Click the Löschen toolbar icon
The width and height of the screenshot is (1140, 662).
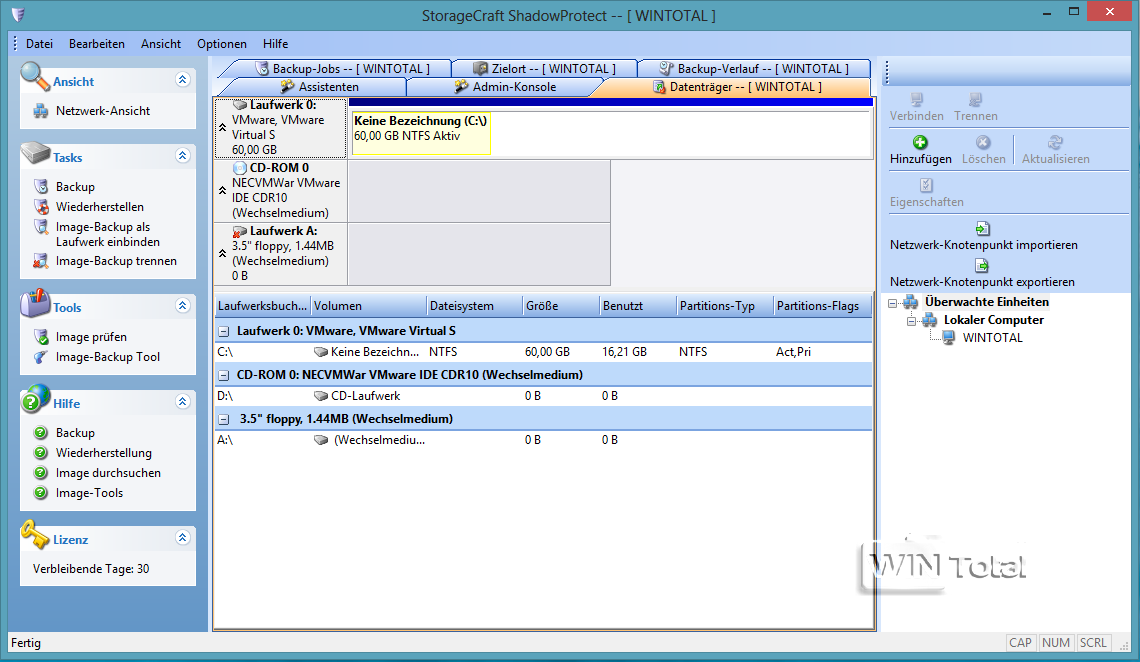[x=983, y=142]
